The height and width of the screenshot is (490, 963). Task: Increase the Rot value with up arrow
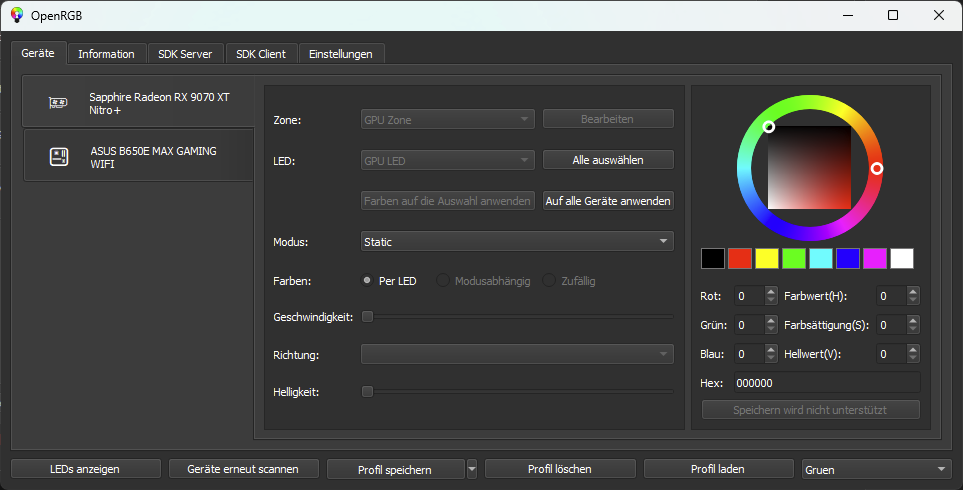771,291
